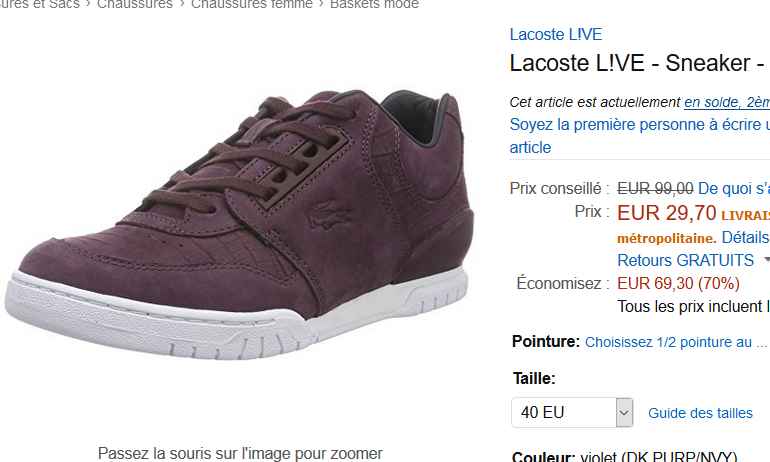Click the crocodile logo on the shoe
Image resolution: width=770 pixels, height=462 pixels.
[329, 216]
